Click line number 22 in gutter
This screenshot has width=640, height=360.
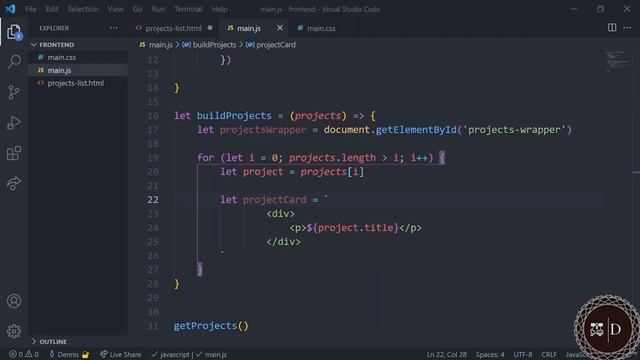point(153,200)
